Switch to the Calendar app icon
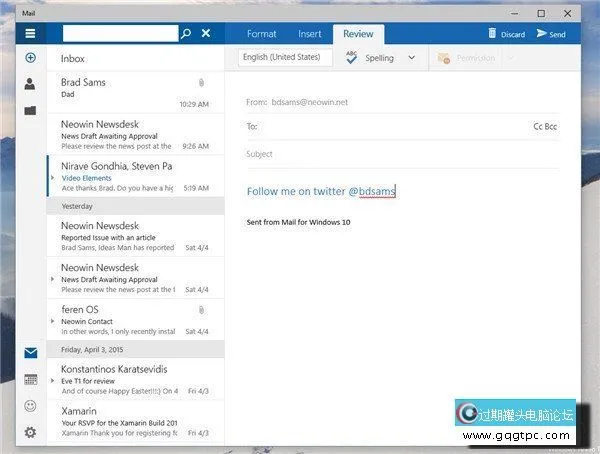The width and height of the screenshot is (600, 454). pyautogui.click(x=30, y=380)
